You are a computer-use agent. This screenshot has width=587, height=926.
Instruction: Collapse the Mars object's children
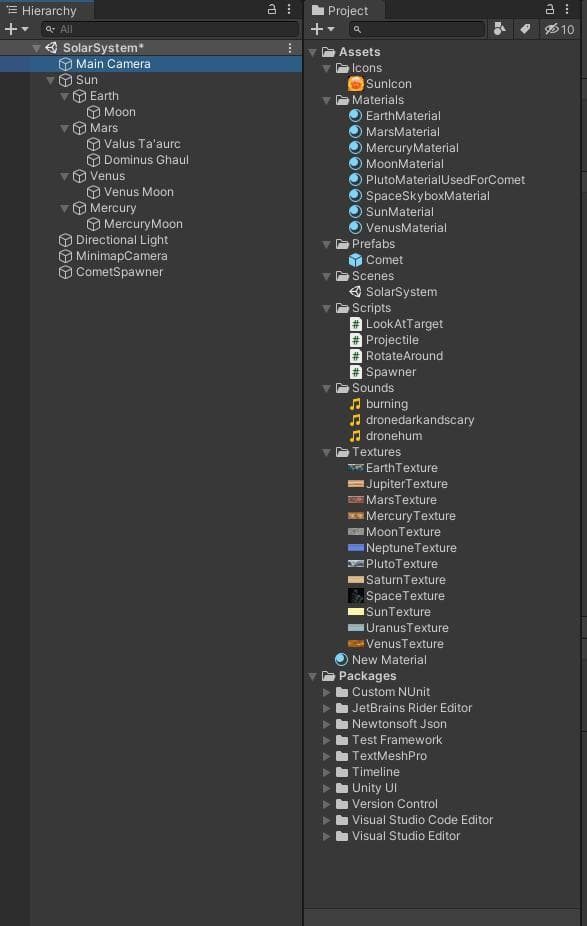tap(65, 128)
